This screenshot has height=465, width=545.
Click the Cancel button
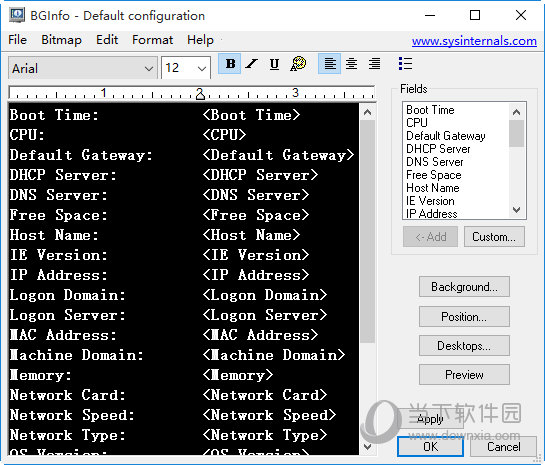coord(504,447)
